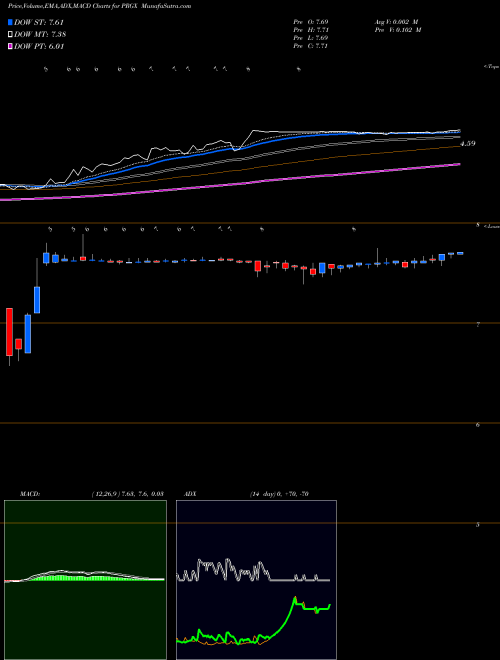Click the ADX panel heading
Screen dimensions: 500x660
190,494
